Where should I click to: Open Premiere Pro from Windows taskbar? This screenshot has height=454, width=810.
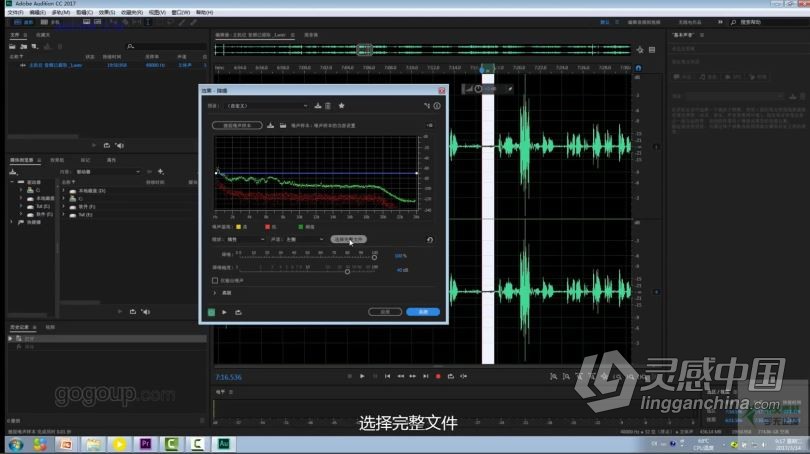145,443
